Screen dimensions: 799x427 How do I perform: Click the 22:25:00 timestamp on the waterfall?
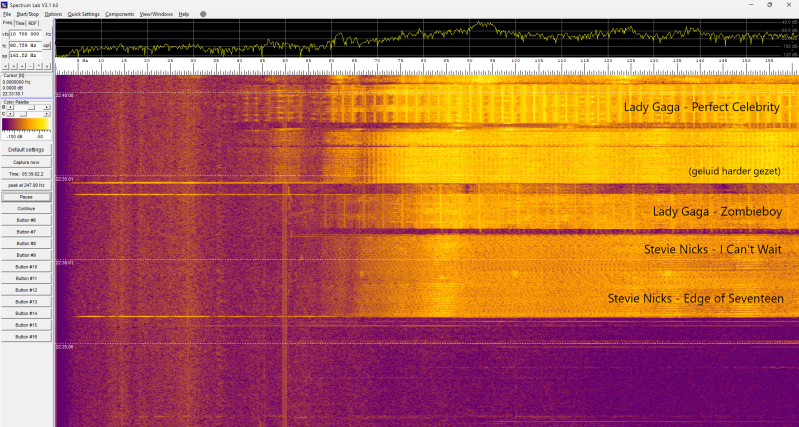[65, 346]
